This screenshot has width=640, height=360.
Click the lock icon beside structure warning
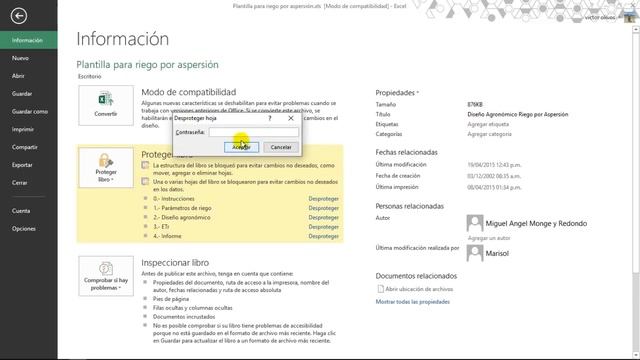point(145,165)
